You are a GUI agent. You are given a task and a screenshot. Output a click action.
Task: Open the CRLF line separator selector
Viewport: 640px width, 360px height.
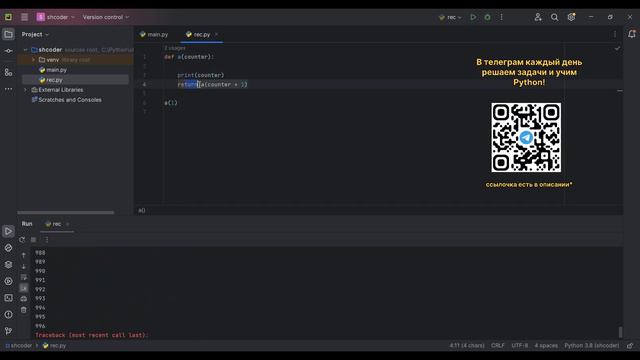pyautogui.click(x=498, y=346)
